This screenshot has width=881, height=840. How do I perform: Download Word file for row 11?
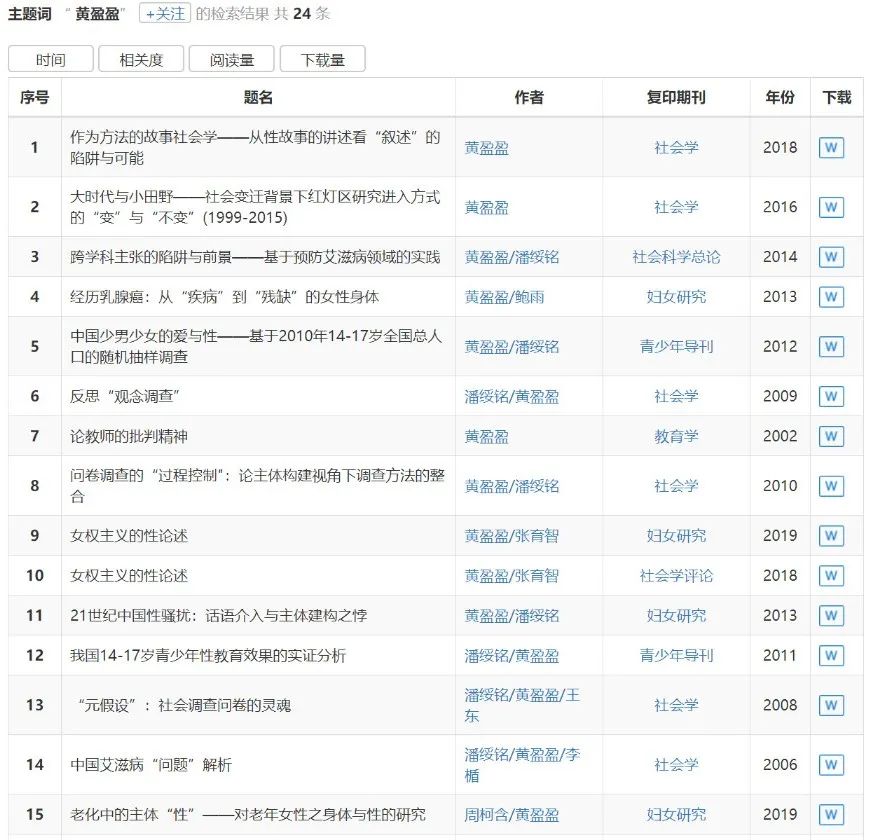[x=831, y=615]
